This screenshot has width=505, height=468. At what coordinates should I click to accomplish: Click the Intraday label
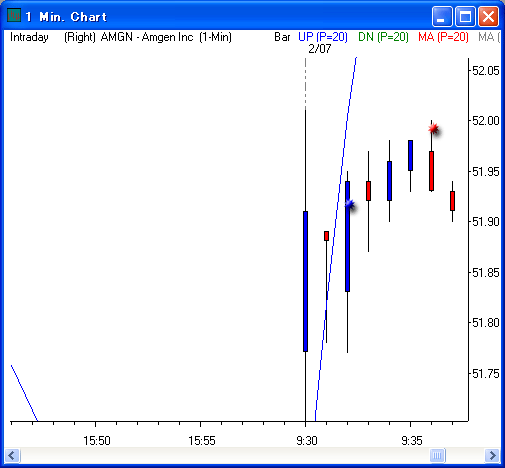click(29, 37)
